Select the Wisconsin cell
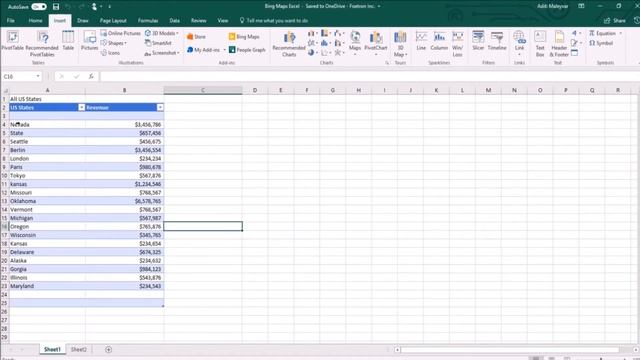The height and width of the screenshot is (360, 640). pos(47,235)
